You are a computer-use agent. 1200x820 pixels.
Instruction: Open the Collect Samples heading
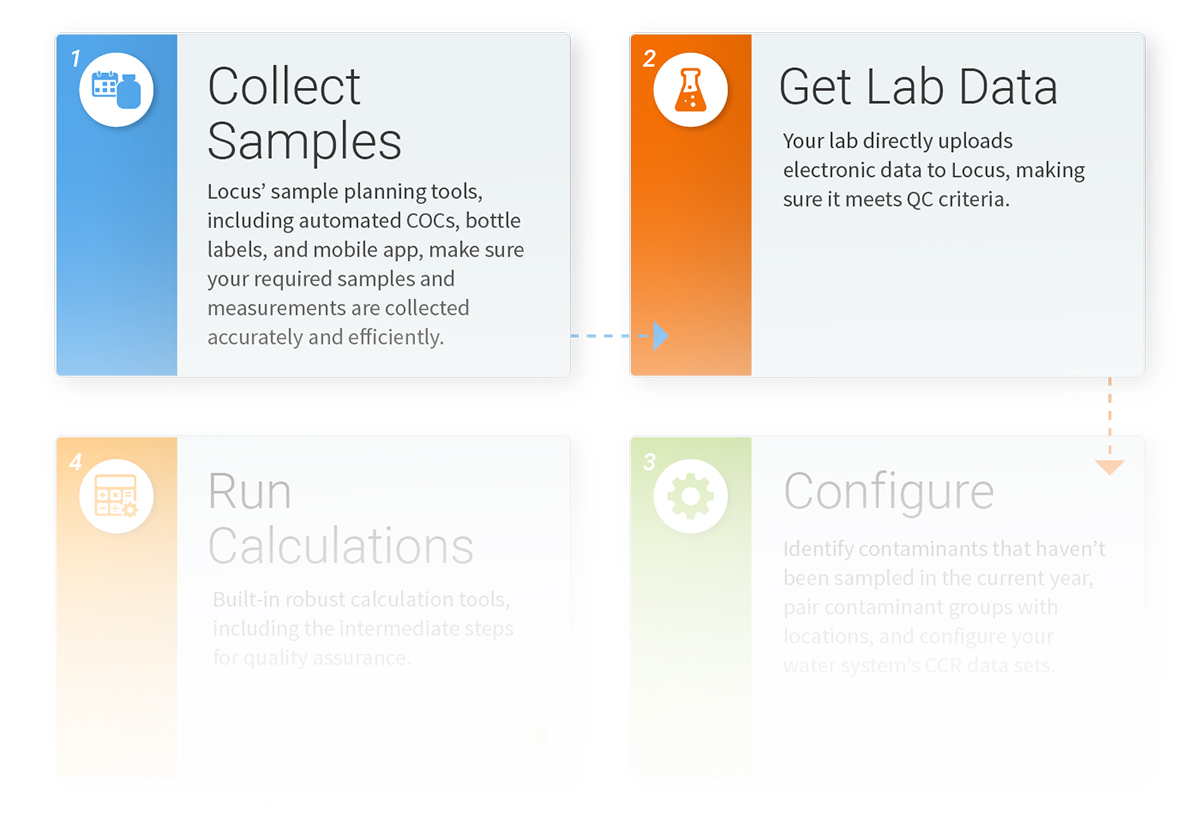point(304,113)
